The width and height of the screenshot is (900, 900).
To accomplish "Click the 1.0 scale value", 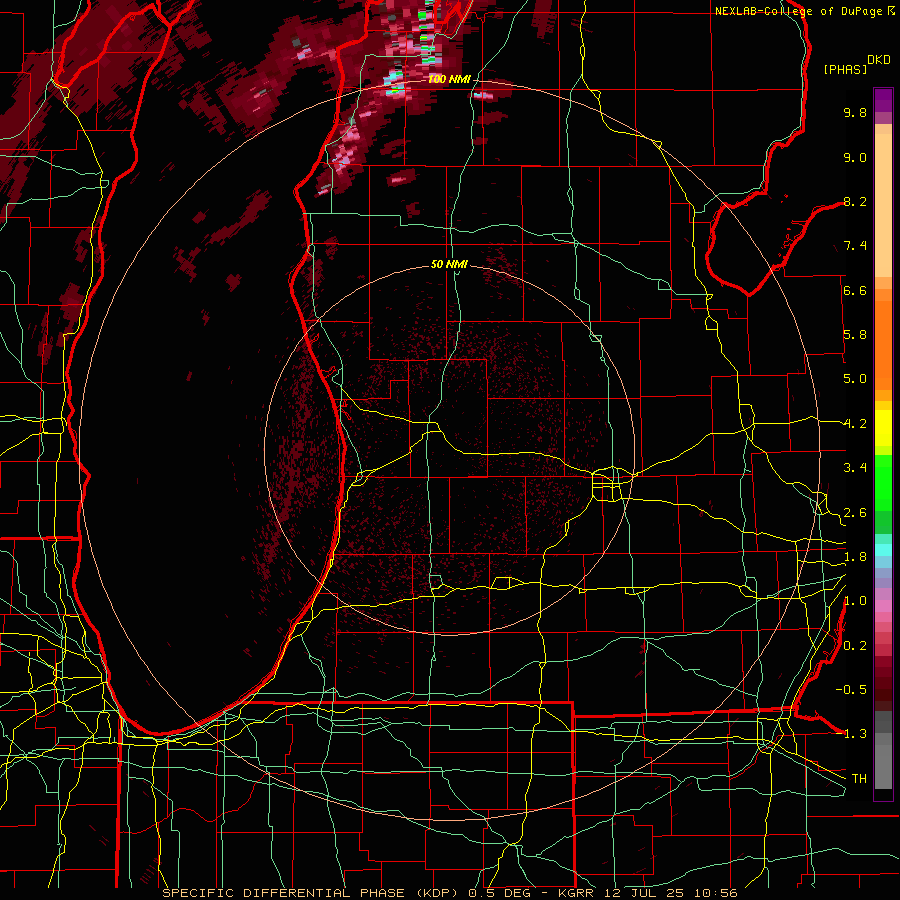I will pos(855,601).
